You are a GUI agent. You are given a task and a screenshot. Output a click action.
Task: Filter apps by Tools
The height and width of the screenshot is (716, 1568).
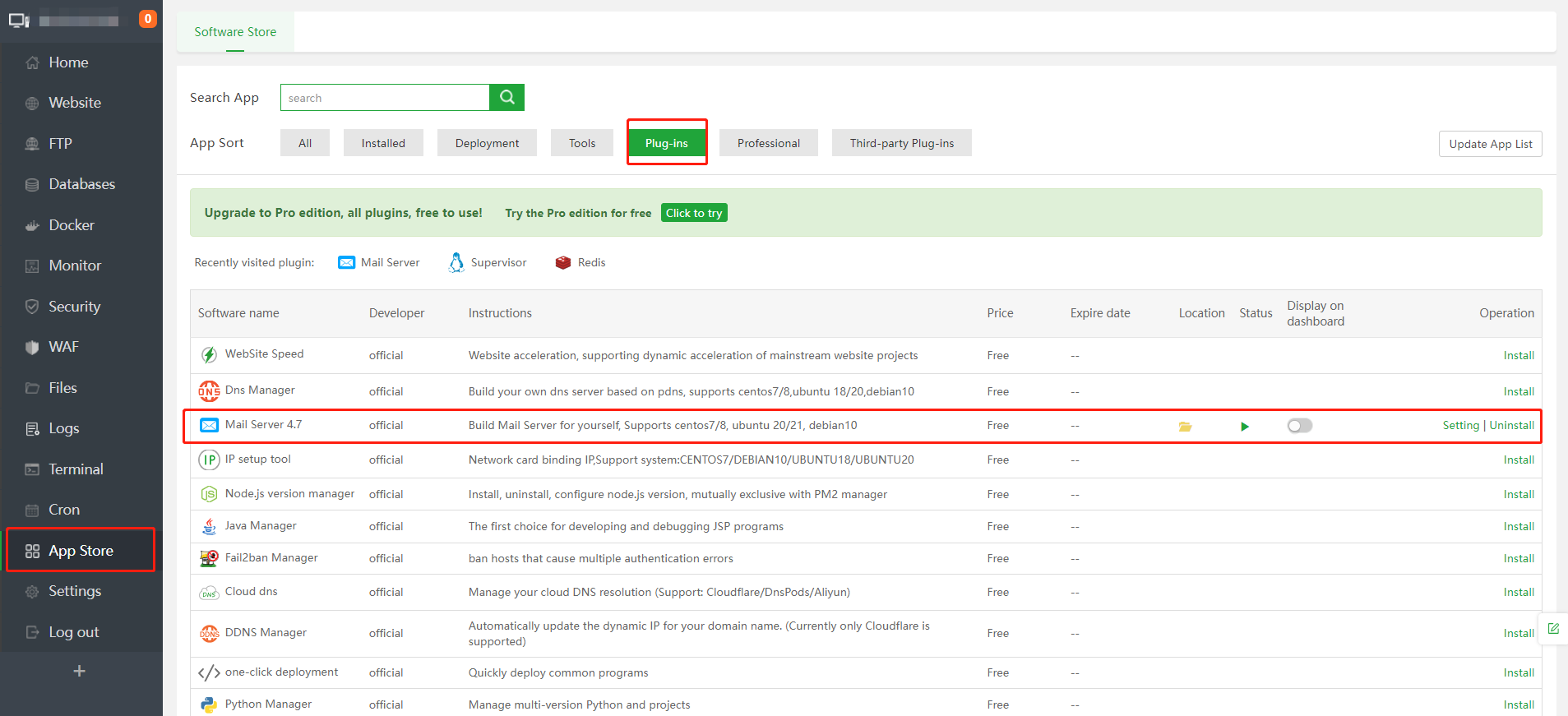582,143
